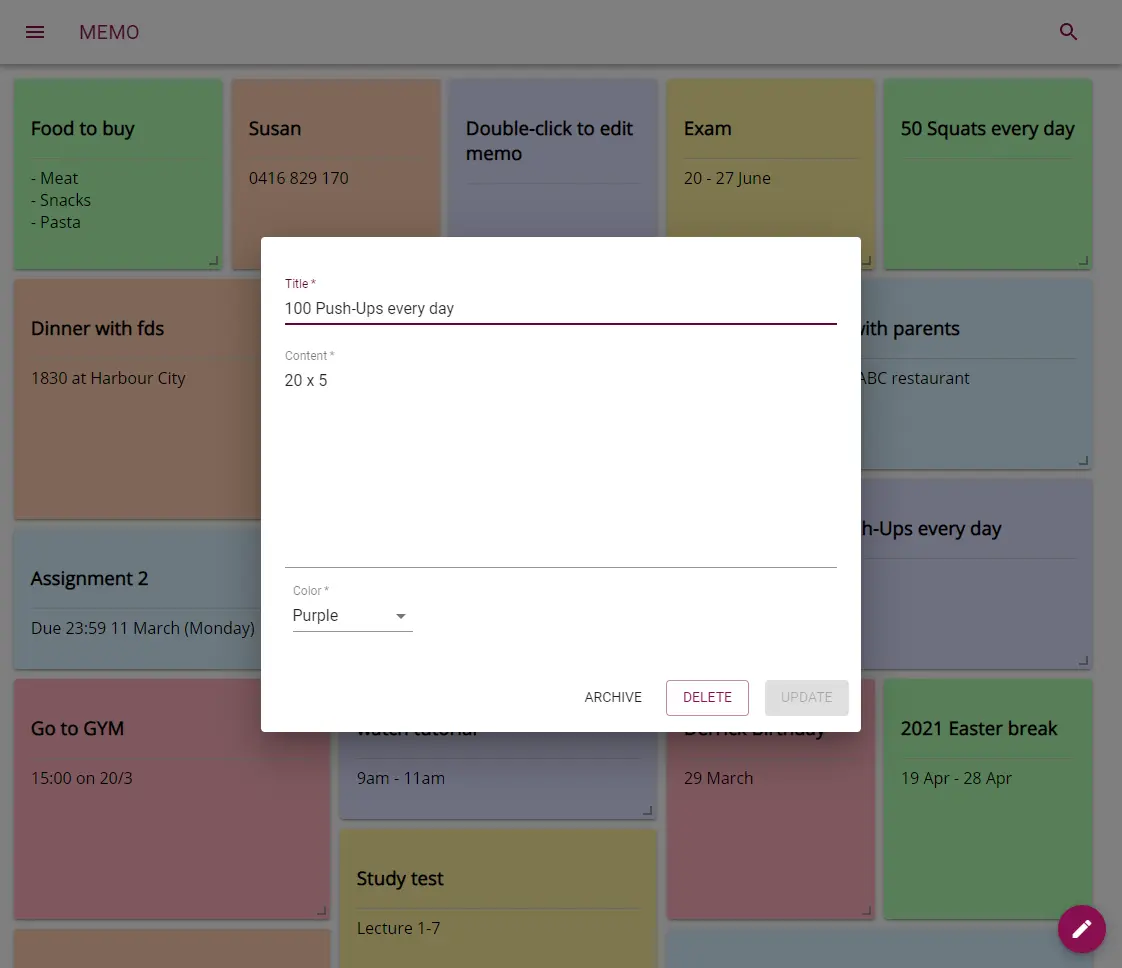Click resize handle on Go to GYM memo
The width and height of the screenshot is (1122, 968).
tap(321, 911)
